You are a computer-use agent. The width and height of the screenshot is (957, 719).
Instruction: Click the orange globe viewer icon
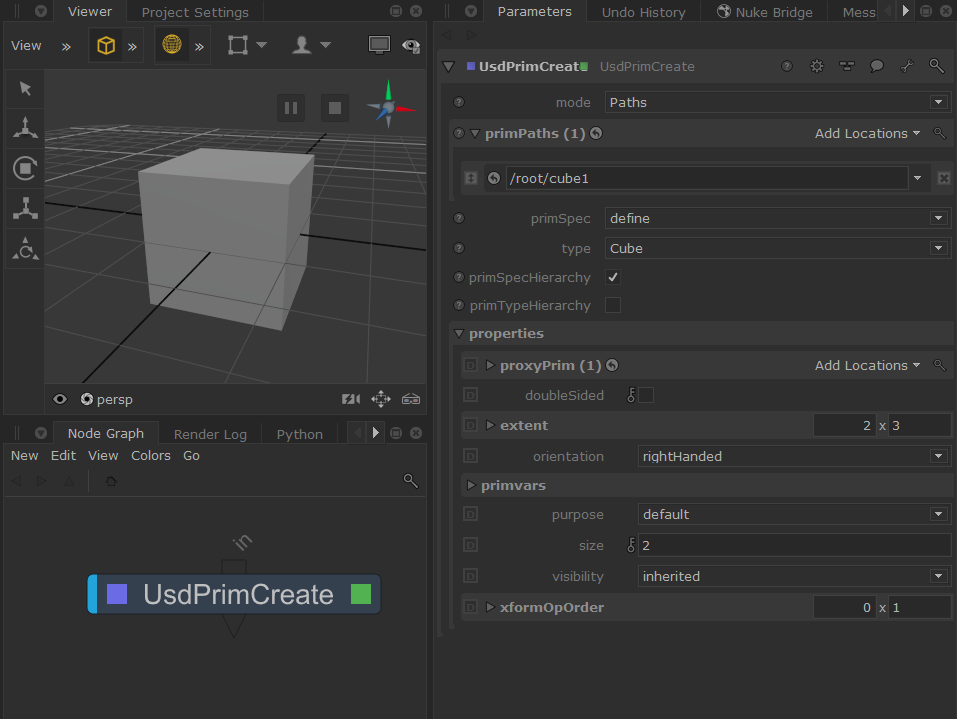point(171,46)
